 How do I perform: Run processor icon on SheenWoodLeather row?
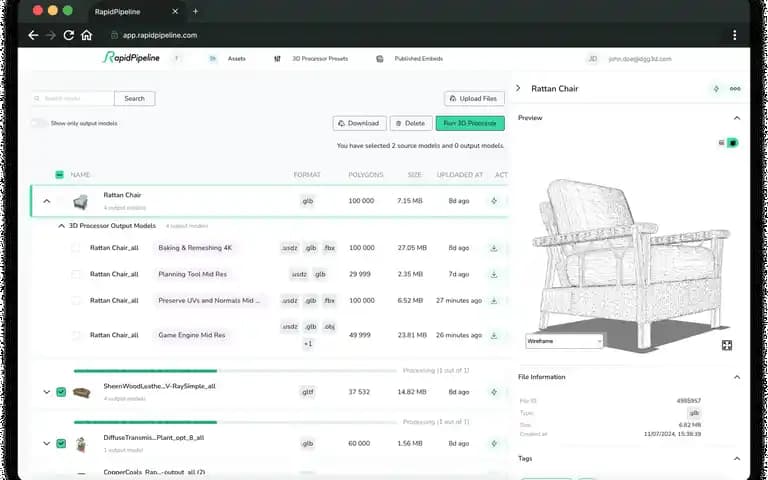pos(494,392)
